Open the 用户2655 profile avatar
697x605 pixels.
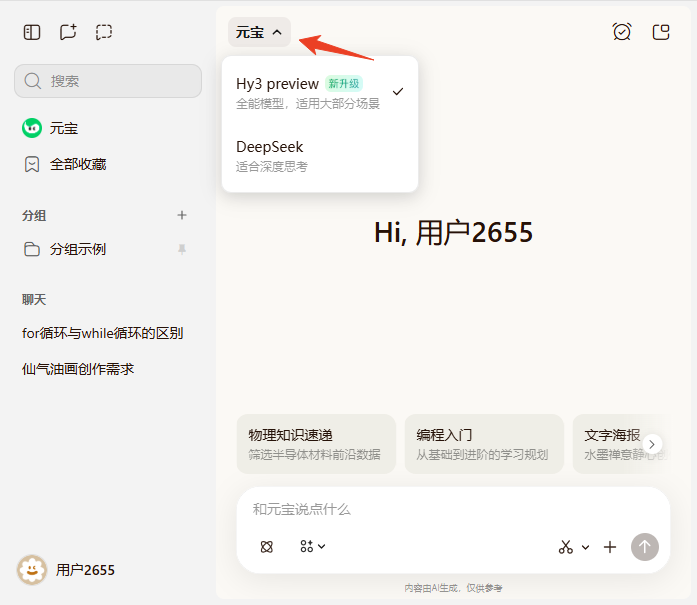coord(32,569)
